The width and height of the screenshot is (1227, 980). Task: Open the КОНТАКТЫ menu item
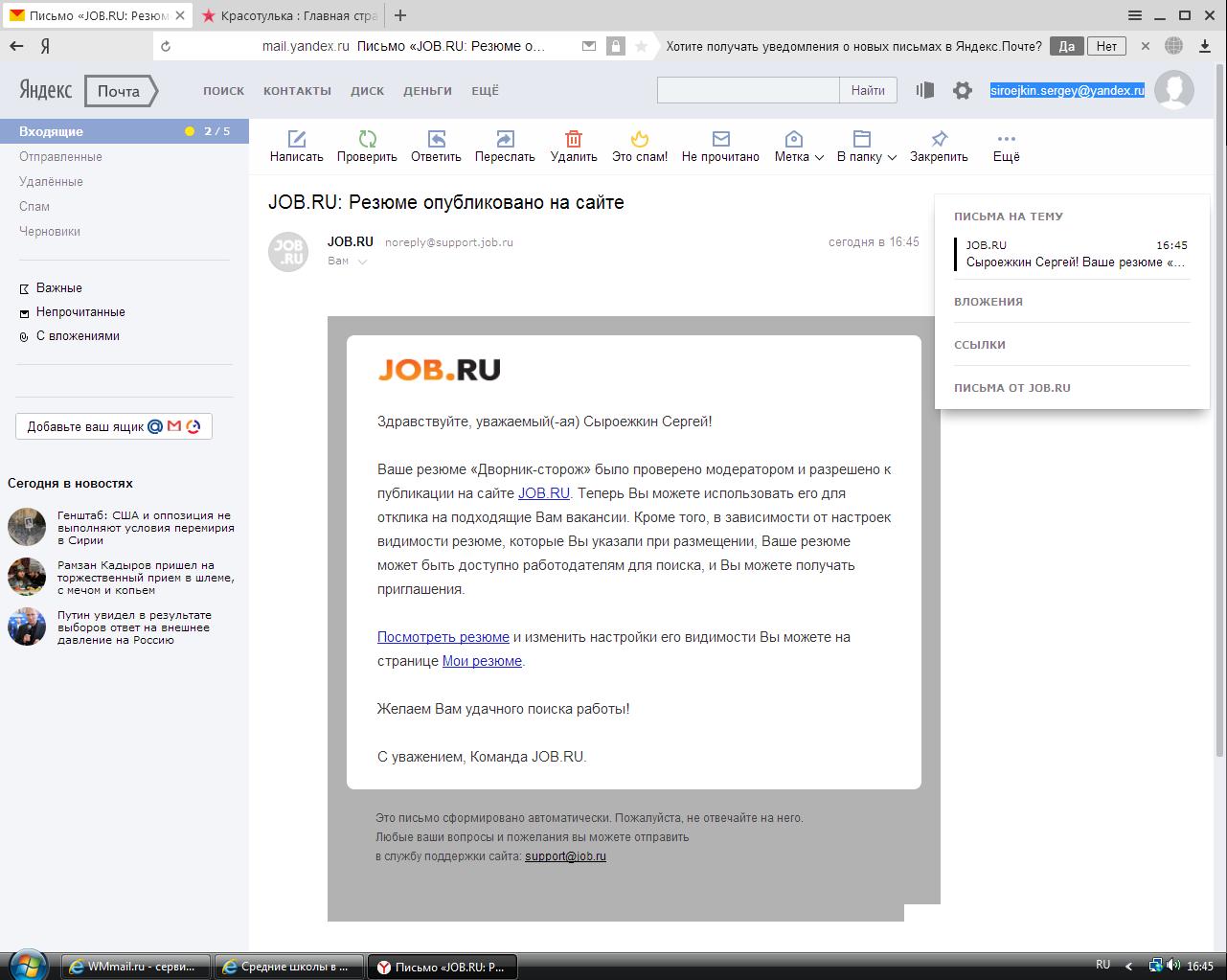tap(297, 91)
